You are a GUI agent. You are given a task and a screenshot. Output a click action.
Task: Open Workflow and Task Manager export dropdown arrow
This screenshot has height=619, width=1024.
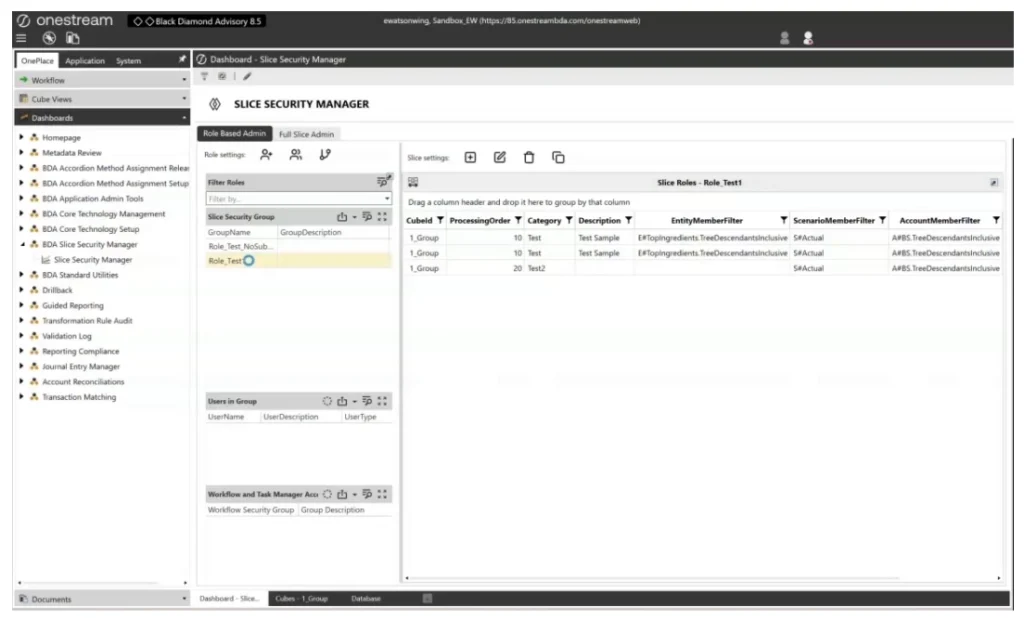click(x=355, y=494)
